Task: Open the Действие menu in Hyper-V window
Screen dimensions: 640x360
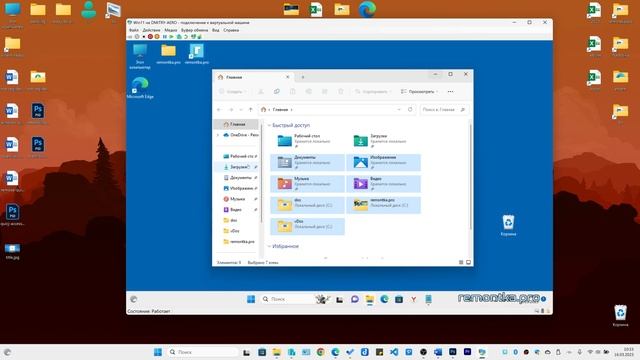Action: tap(151, 30)
